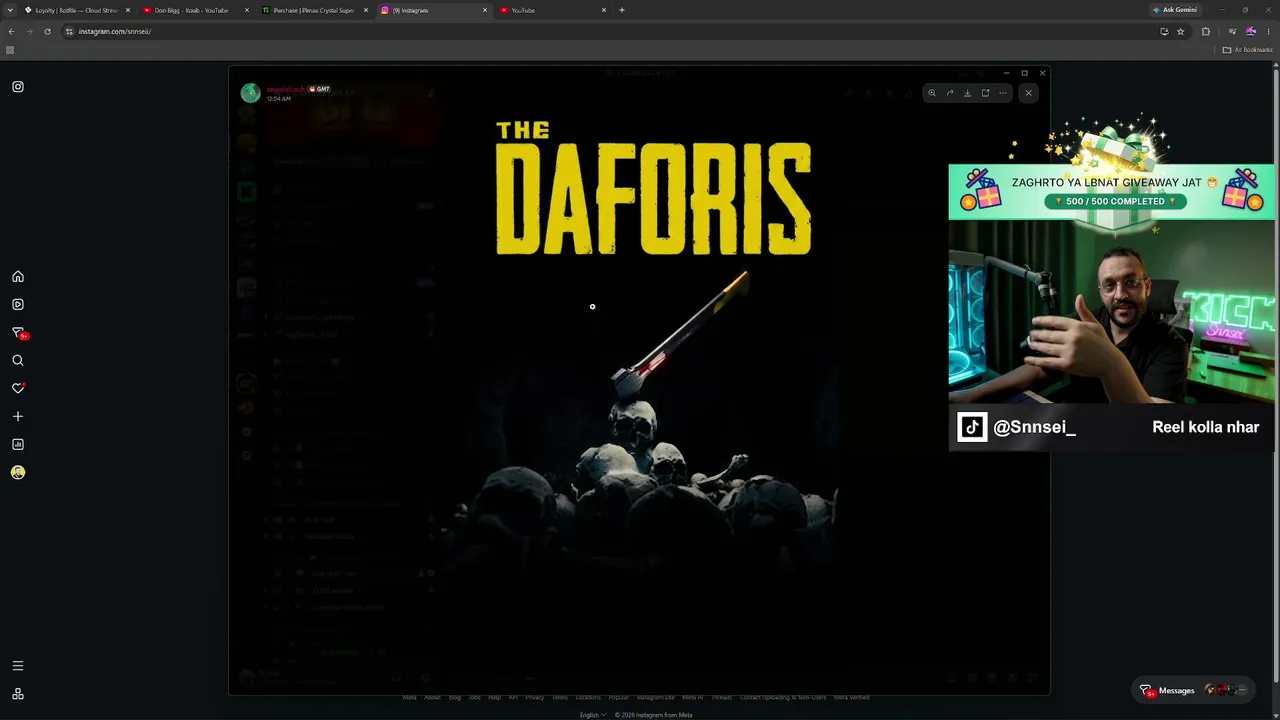Image resolution: width=1280 pixels, height=720 pixels.
Task: Zoom in on the image with magnifier icon
Action: point(932,93)
